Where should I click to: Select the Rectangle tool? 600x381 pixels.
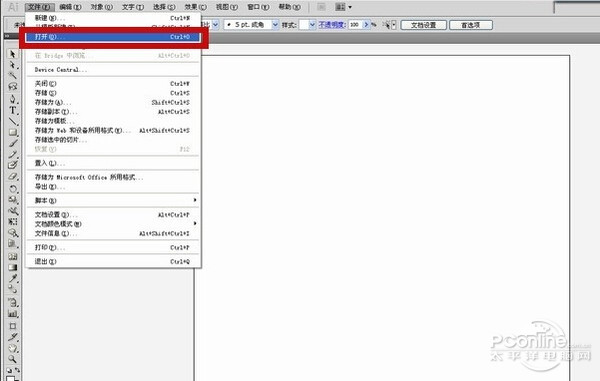pos(12,132)
